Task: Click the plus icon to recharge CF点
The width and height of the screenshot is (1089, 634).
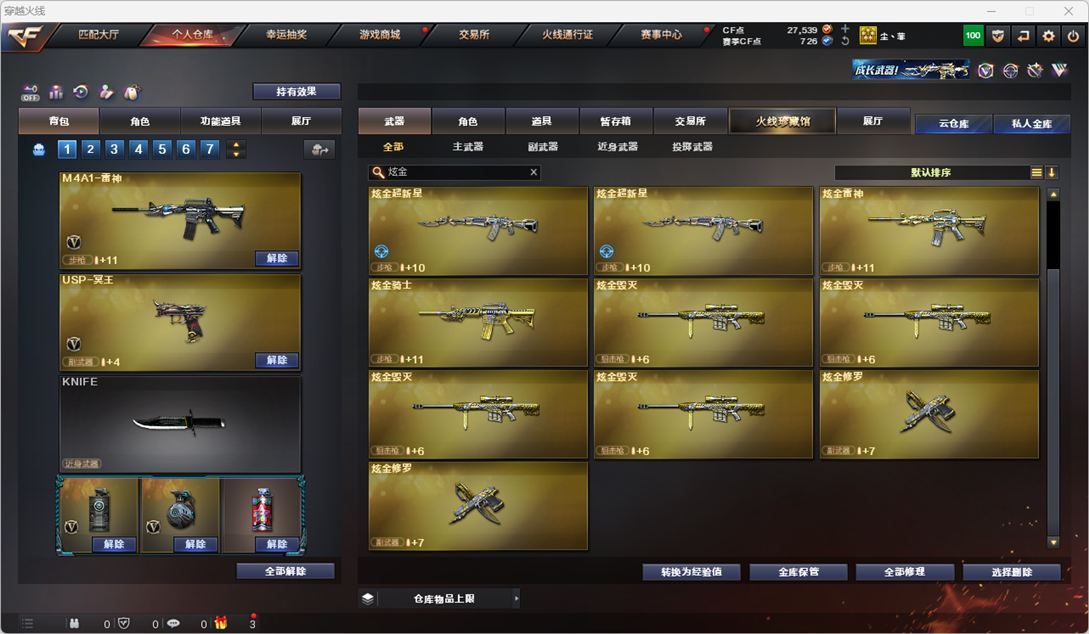Action: (845, 29)
